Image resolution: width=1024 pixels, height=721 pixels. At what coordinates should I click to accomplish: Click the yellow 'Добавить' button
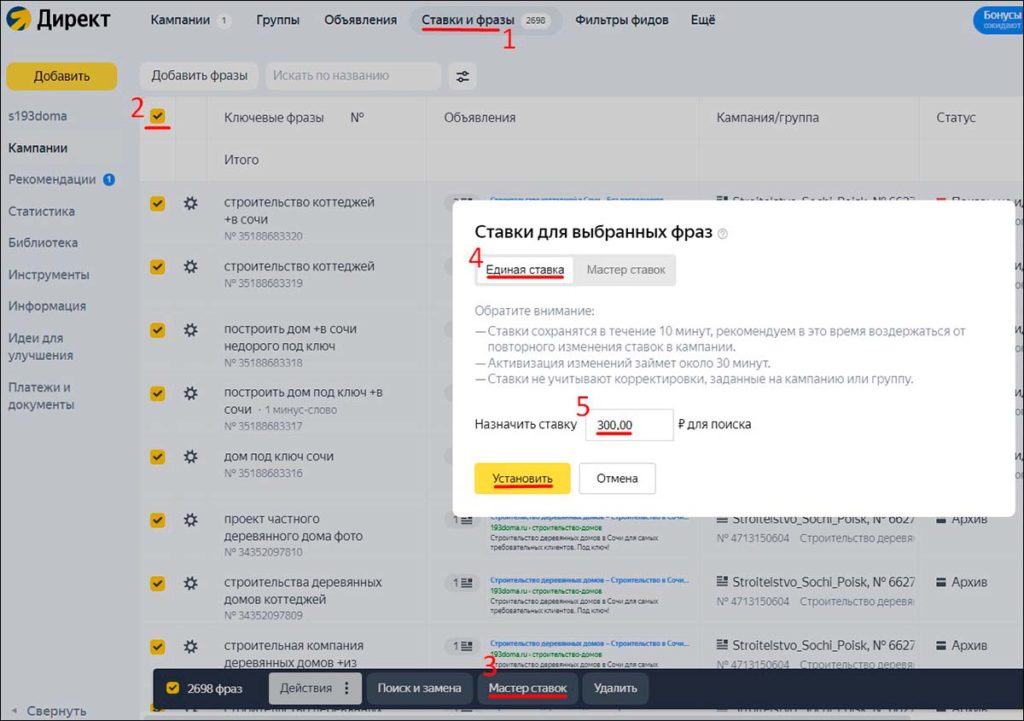[61, 76]
